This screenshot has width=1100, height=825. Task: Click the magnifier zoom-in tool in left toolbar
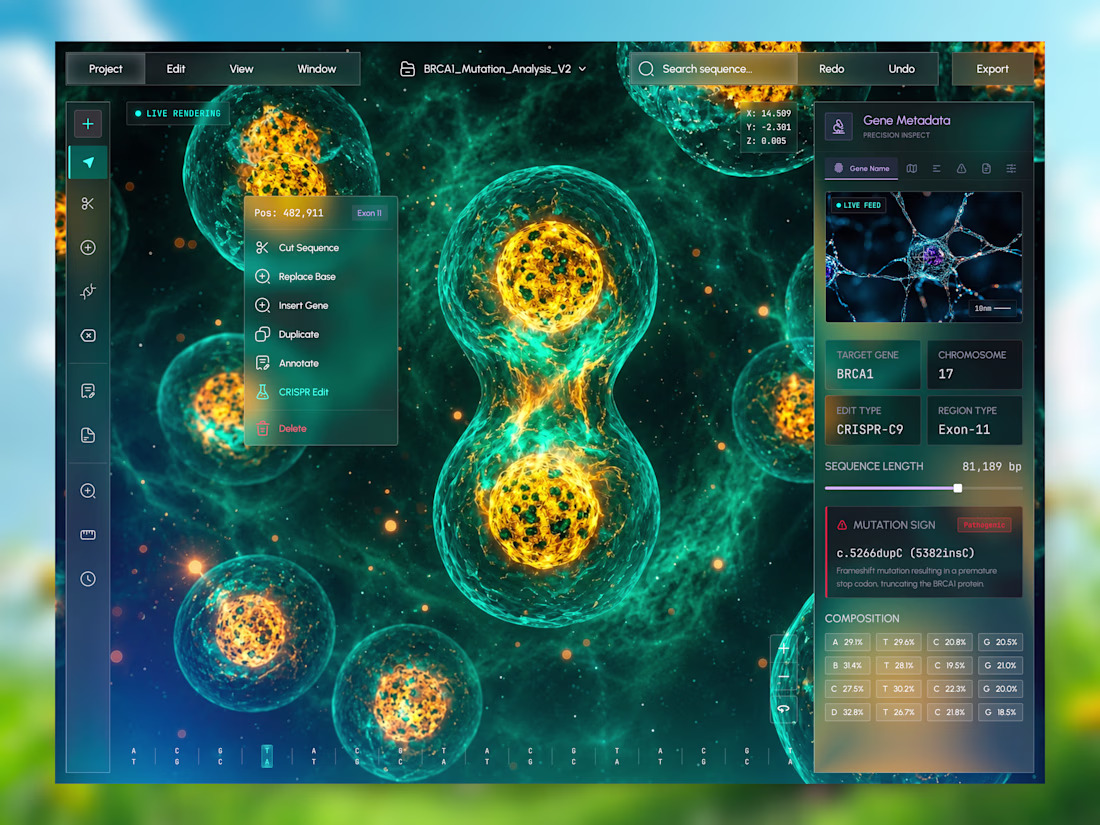88,491
